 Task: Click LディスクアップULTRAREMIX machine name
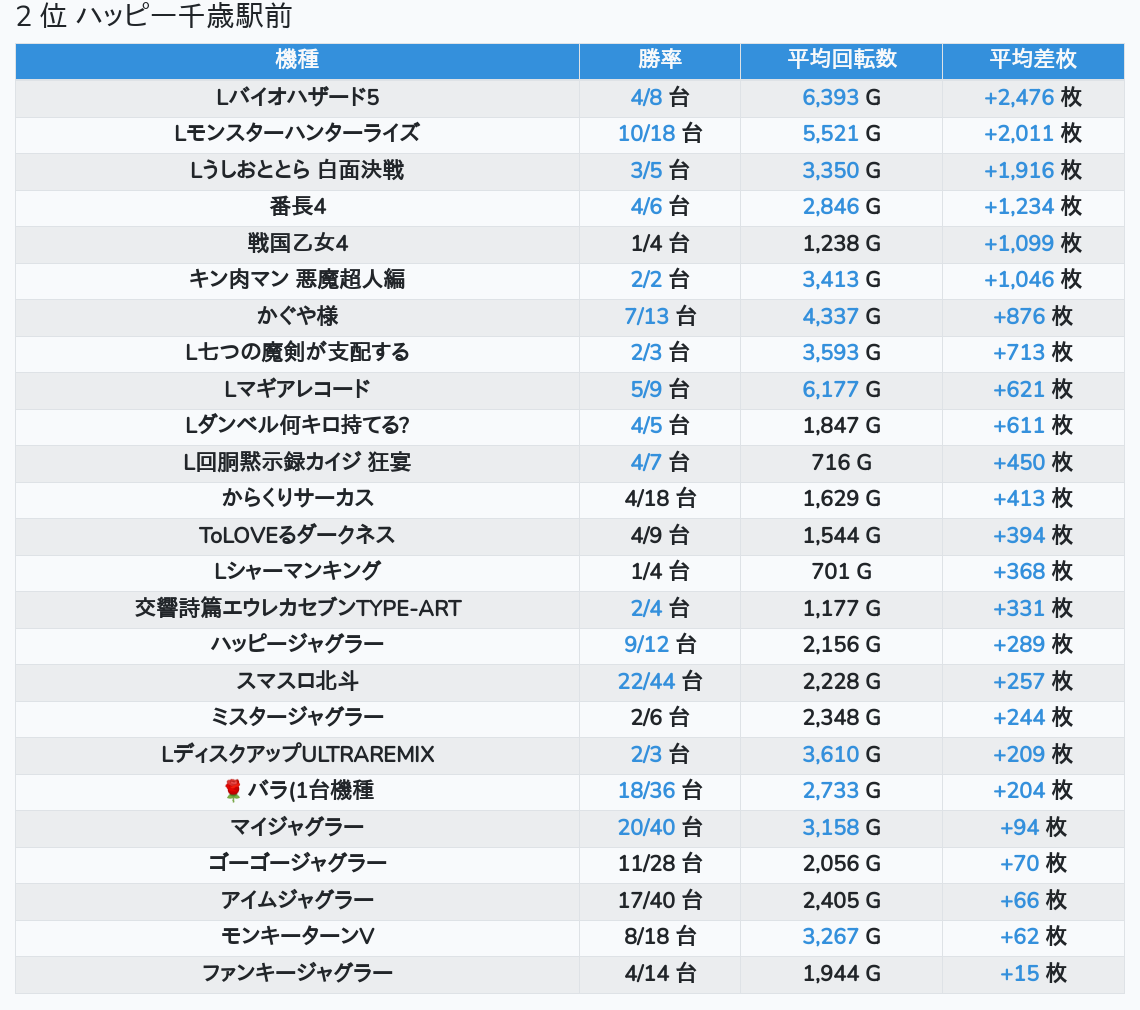(x=297, y=754)
